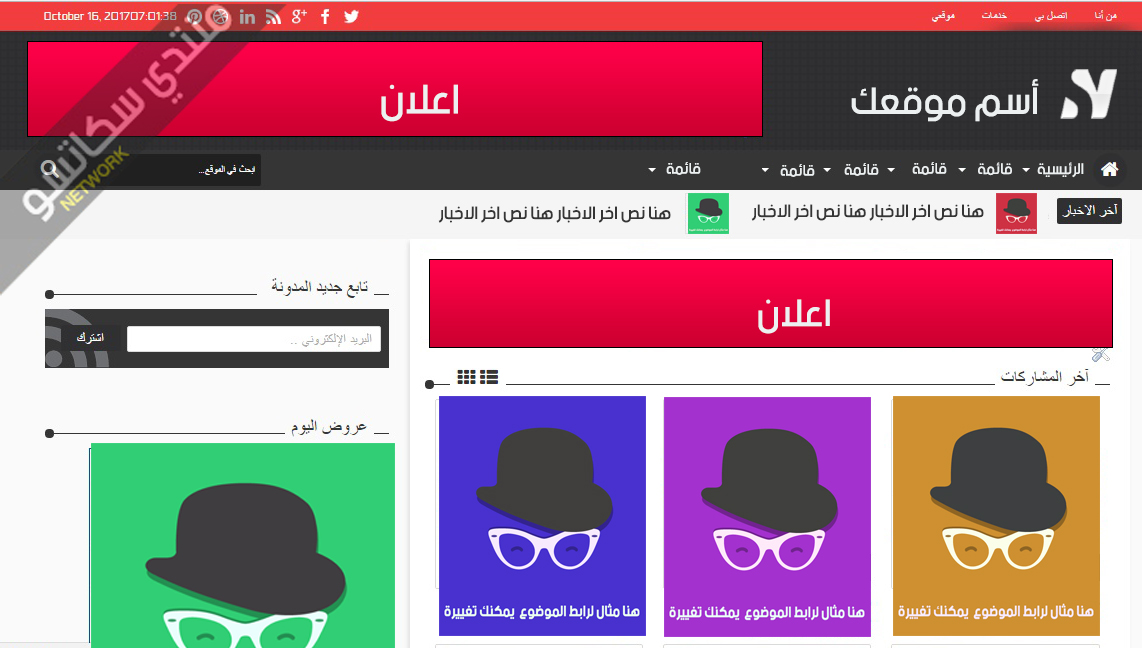Switch posts to grid view
Viewport: 1142px width, 648px height.
pos(467,377)
